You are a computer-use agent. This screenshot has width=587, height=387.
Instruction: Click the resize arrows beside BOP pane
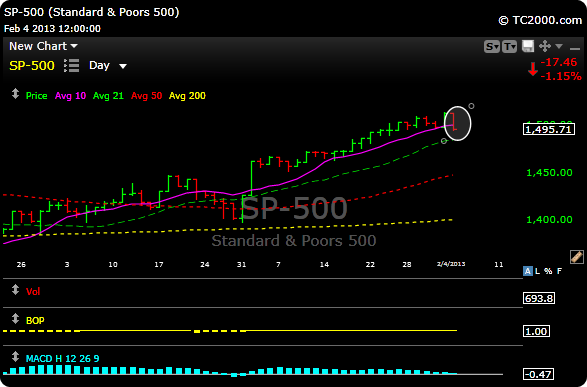click(x=15, y=319)
